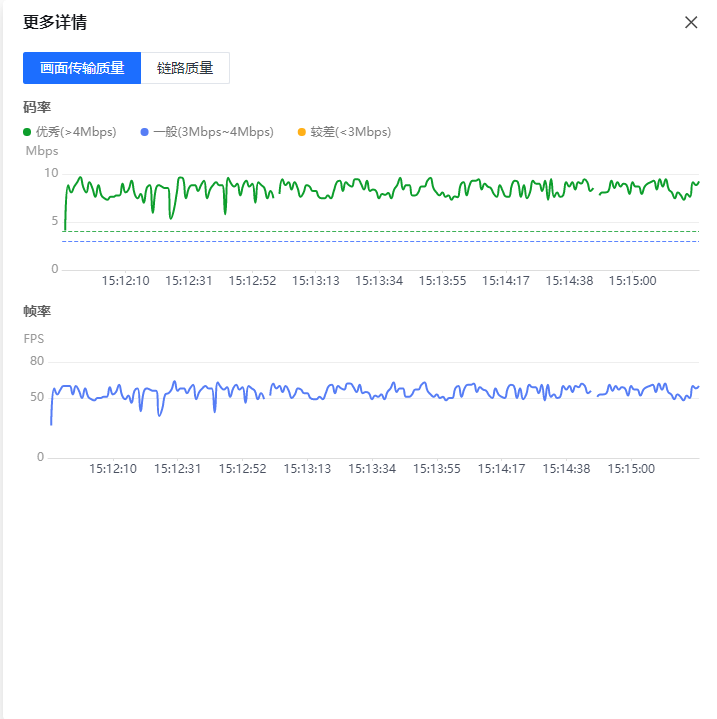Click the 15:13:13 tick on bitrate chart
The width and height of the screenshot is (717, 719).
tap(315, 281)
